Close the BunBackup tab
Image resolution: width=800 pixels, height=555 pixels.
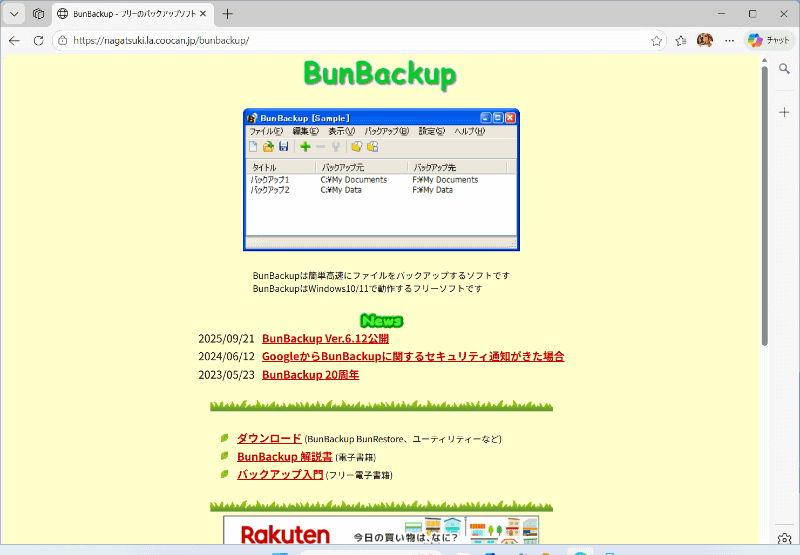click(203, 14)
